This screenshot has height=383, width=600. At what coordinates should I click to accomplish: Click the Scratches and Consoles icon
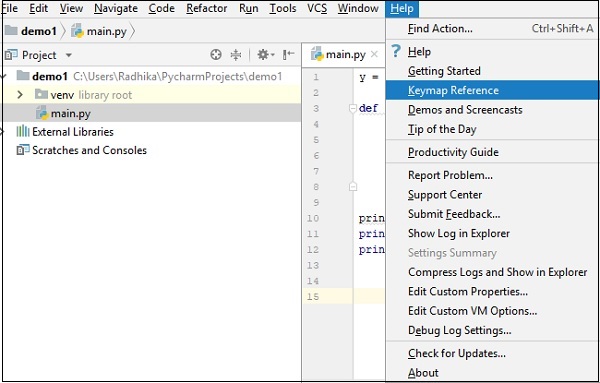[x=23, y=150]
